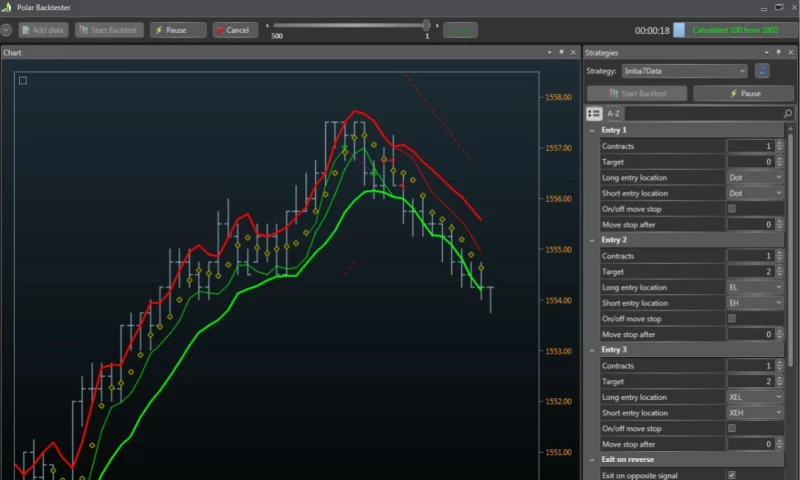This screenshot has width=800, height=480.
Task: Click the refresh icon beside the Strategy dropdown
Action: tap(762, 71)
